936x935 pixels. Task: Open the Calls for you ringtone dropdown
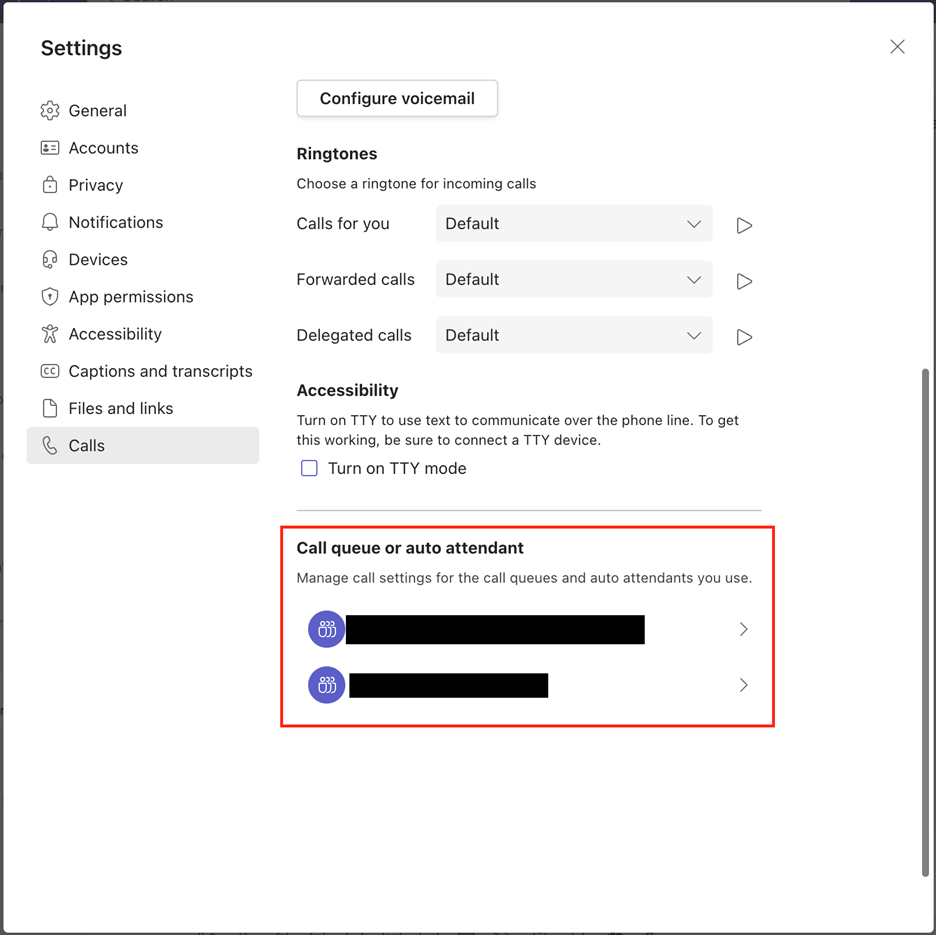click(574, 224)
